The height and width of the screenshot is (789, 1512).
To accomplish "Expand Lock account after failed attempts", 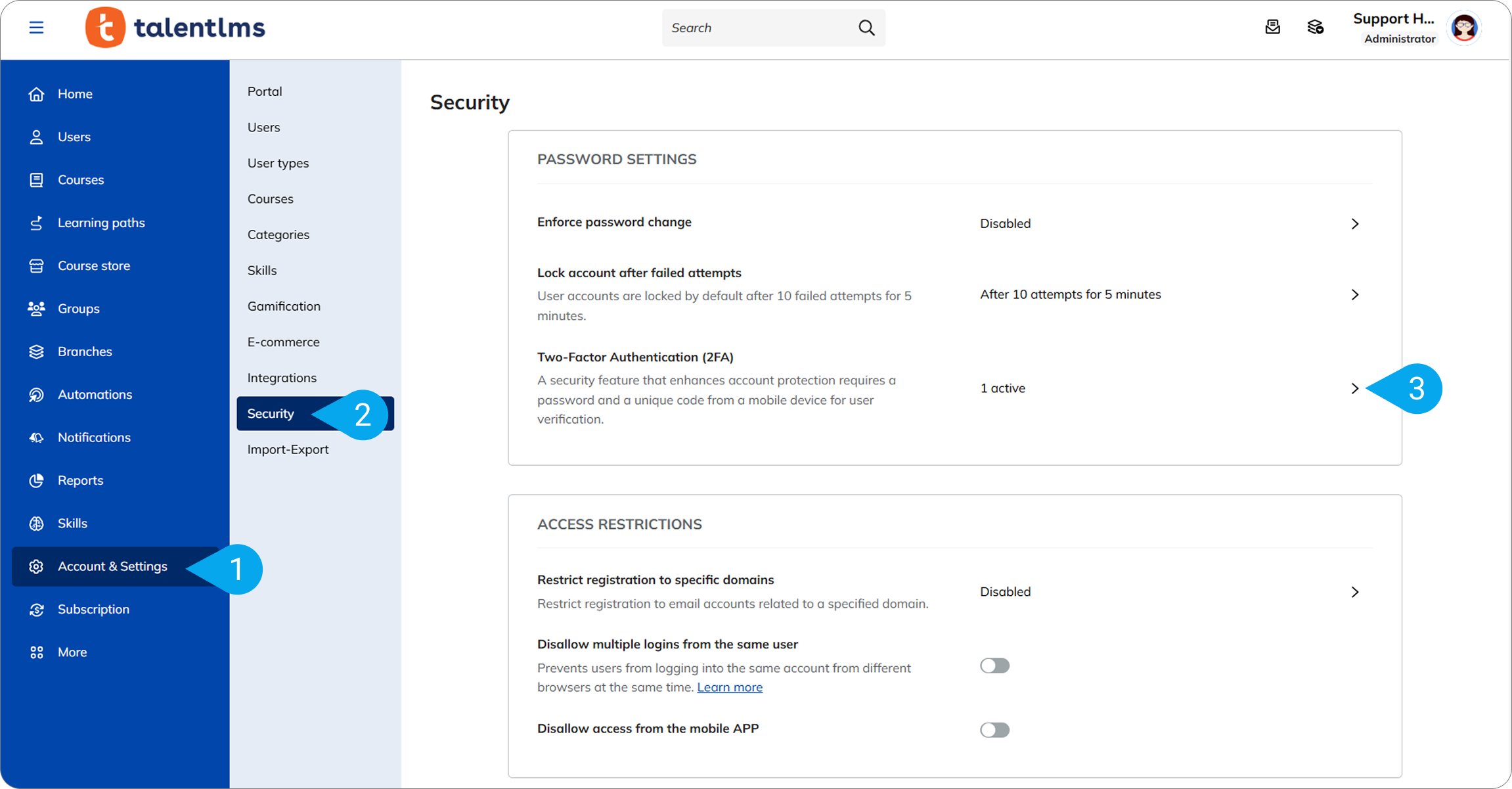I will tap(1354, 294).
